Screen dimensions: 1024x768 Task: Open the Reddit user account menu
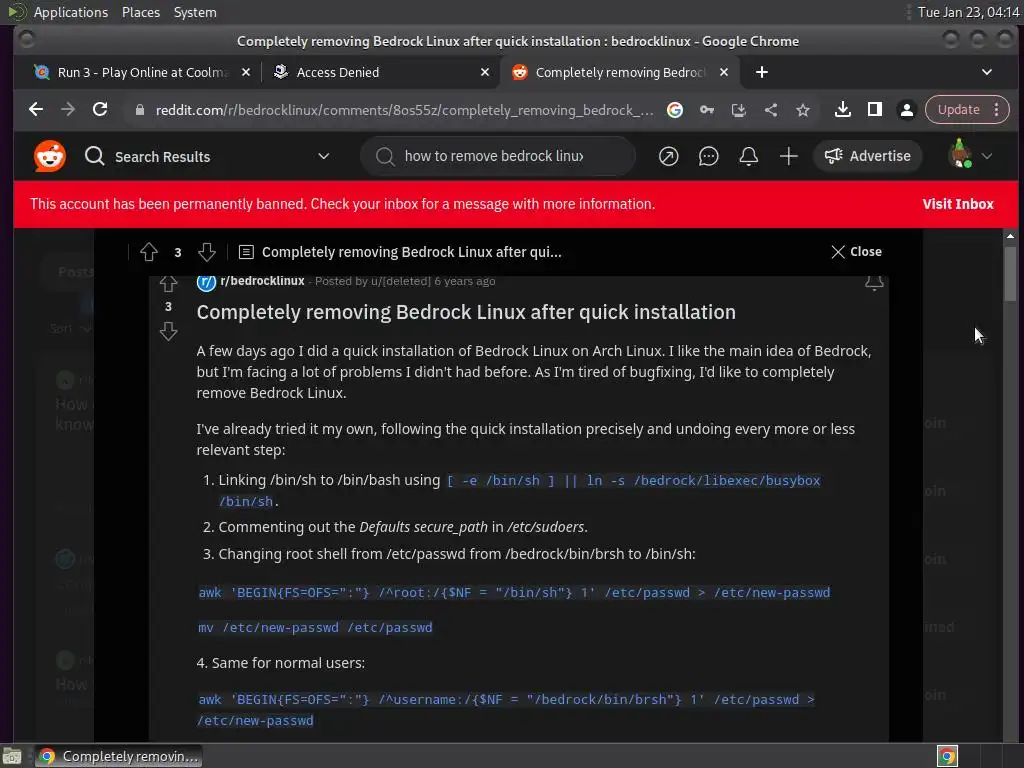point(970,155)
